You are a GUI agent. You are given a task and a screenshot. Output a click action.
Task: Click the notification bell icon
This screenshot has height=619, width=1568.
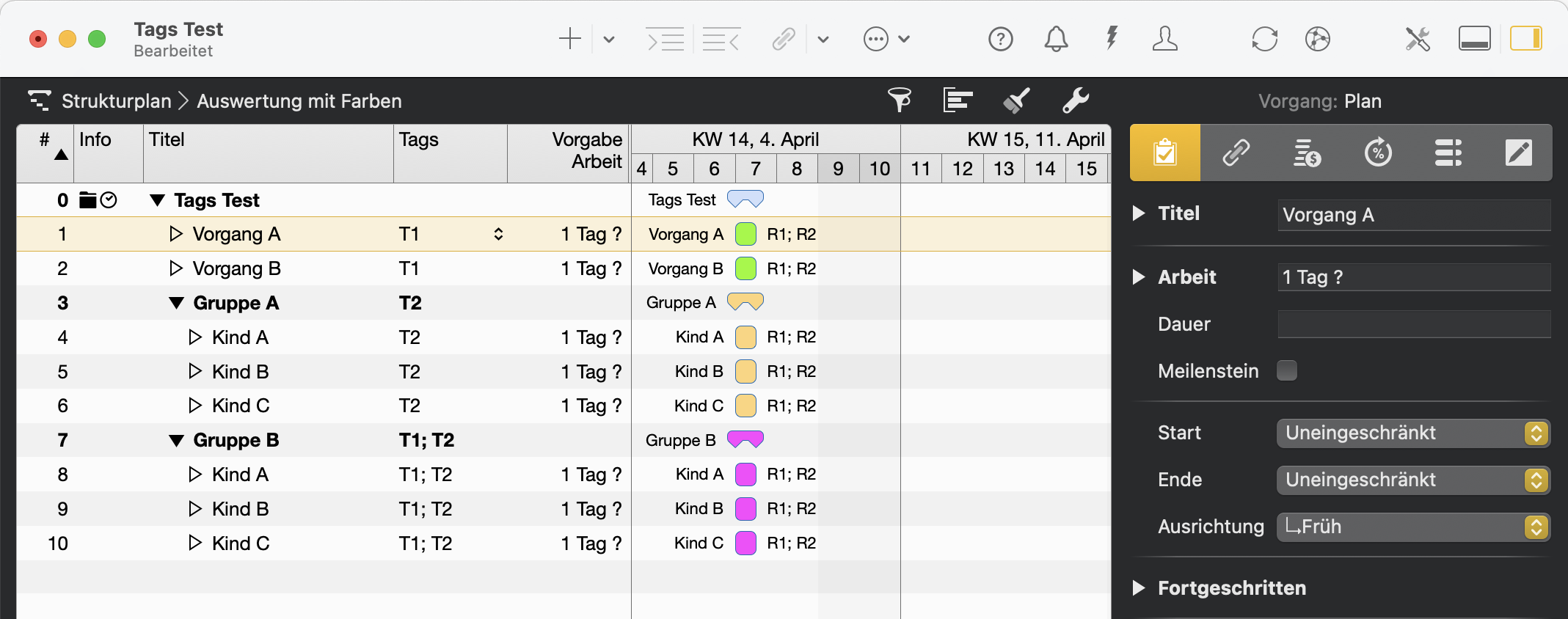[1056, 39]
